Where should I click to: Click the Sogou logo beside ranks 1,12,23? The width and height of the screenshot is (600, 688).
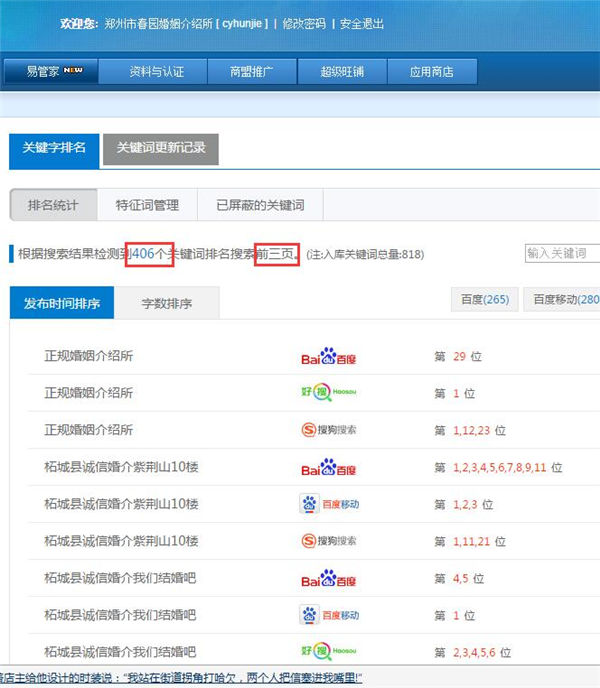coord(328,430)
